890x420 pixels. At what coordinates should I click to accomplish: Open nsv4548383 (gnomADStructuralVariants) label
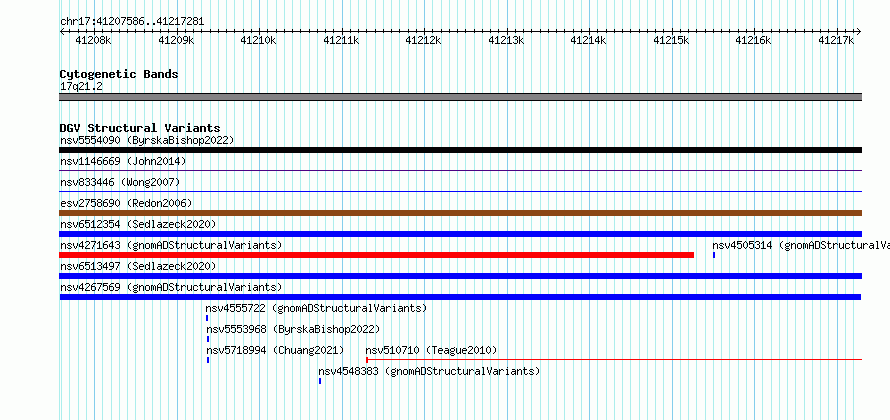[x=429, y=371]
